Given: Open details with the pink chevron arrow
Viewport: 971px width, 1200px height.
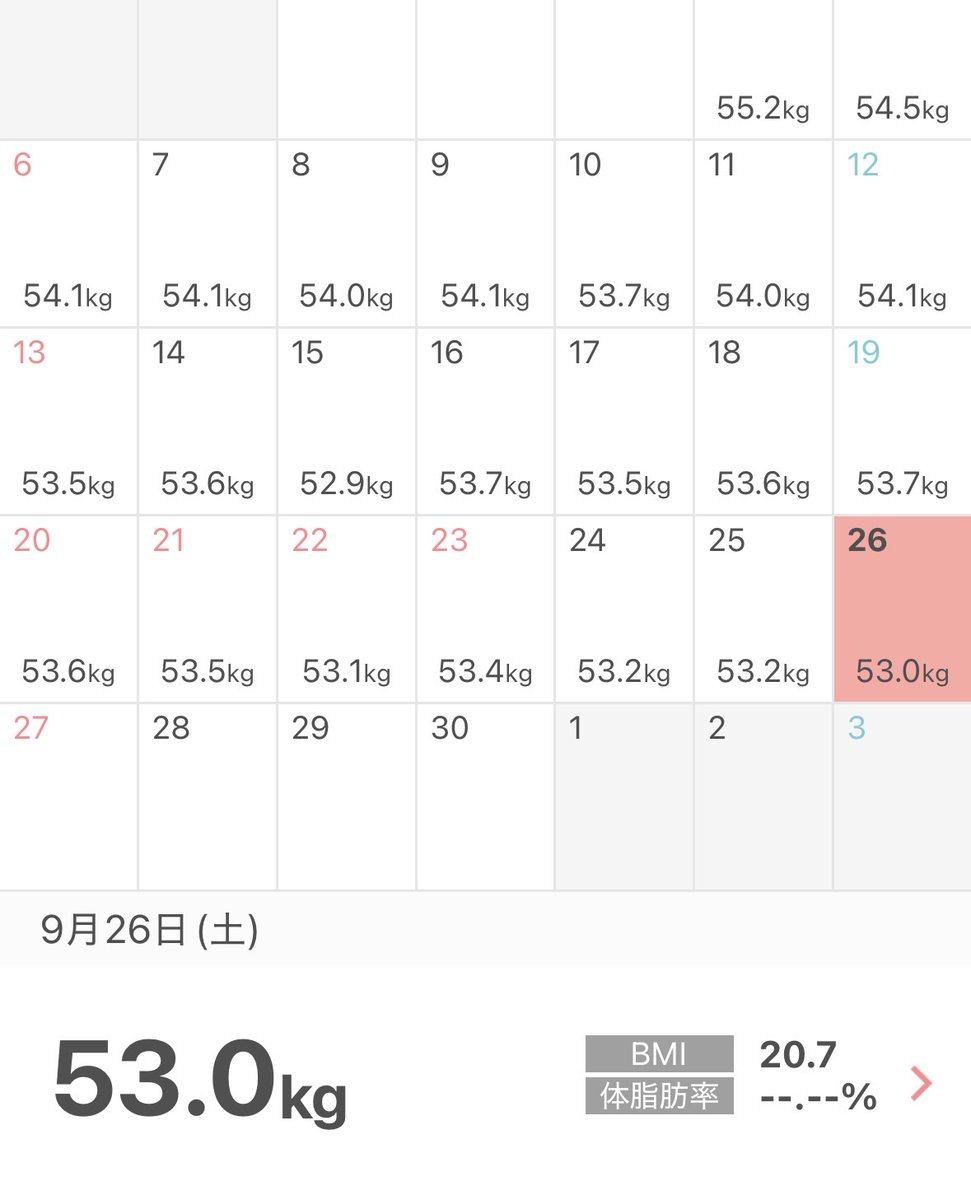Looking at the screenshot, I should point(921,1083).
